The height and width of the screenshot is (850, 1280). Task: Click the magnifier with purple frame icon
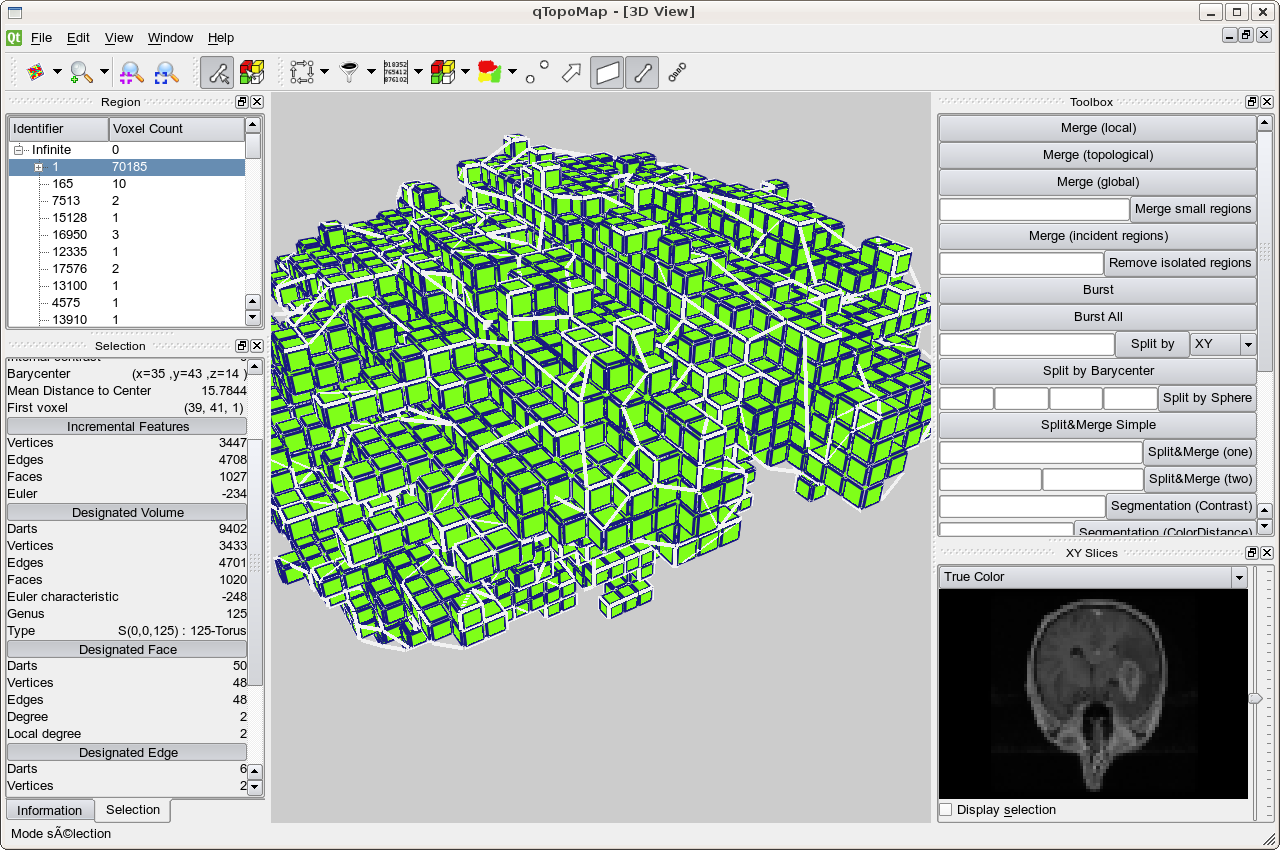(131, 72)
